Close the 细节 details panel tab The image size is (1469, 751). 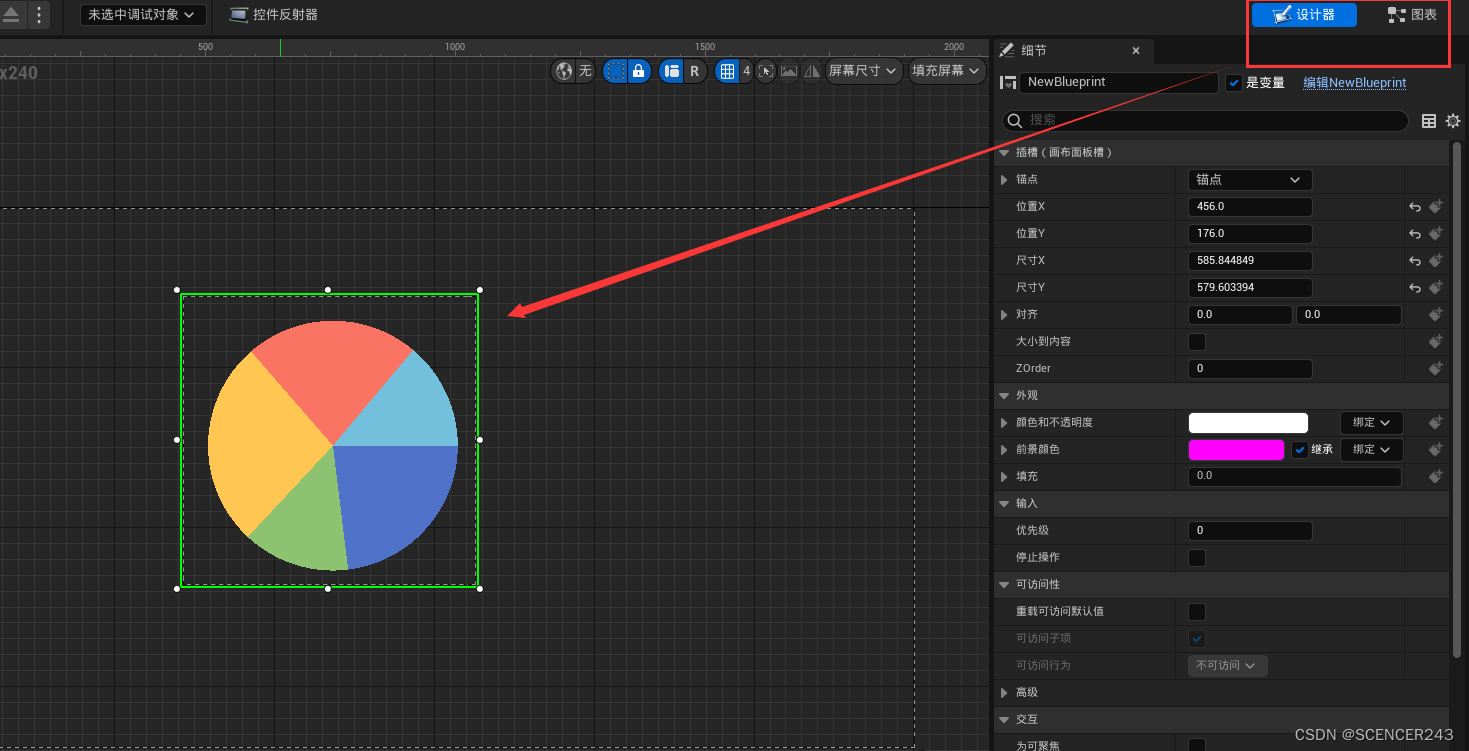1136,50
